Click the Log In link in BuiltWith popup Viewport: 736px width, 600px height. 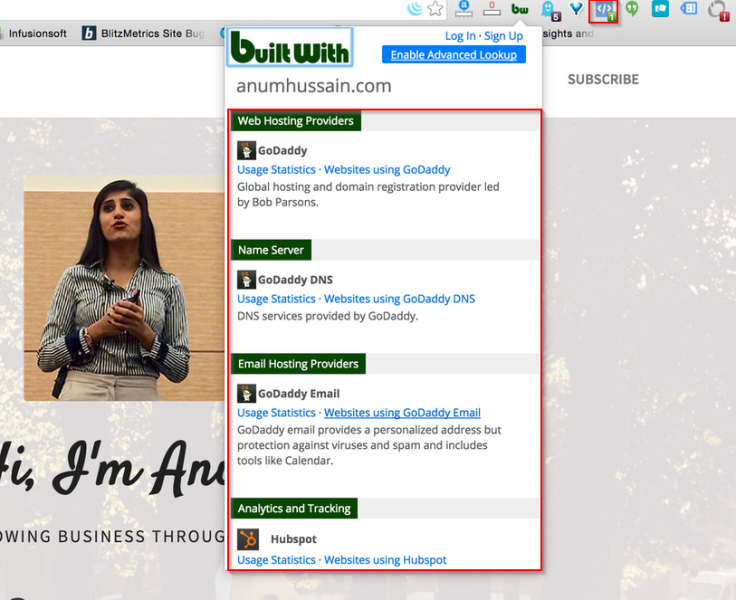click(460, 36)
